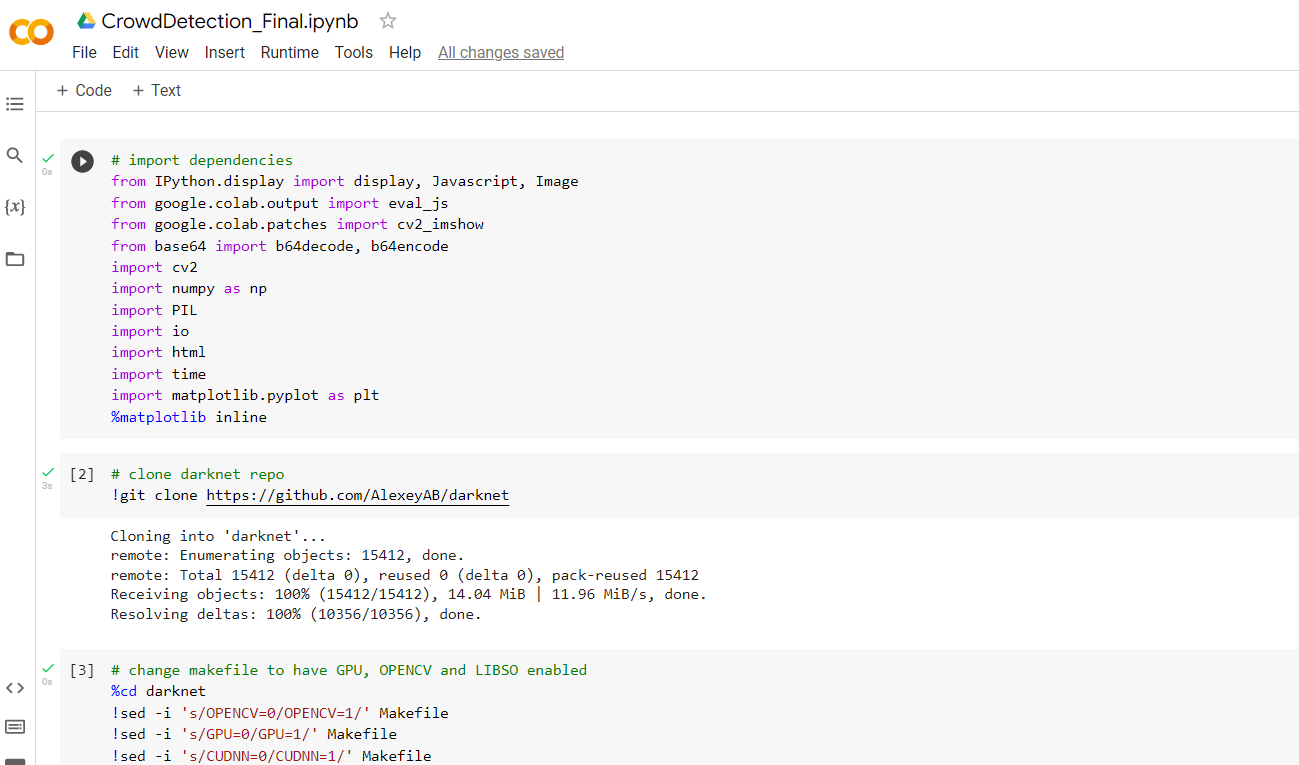Open the darknet GitHub repository link
1299x765 pixels.
pos(357,494)
